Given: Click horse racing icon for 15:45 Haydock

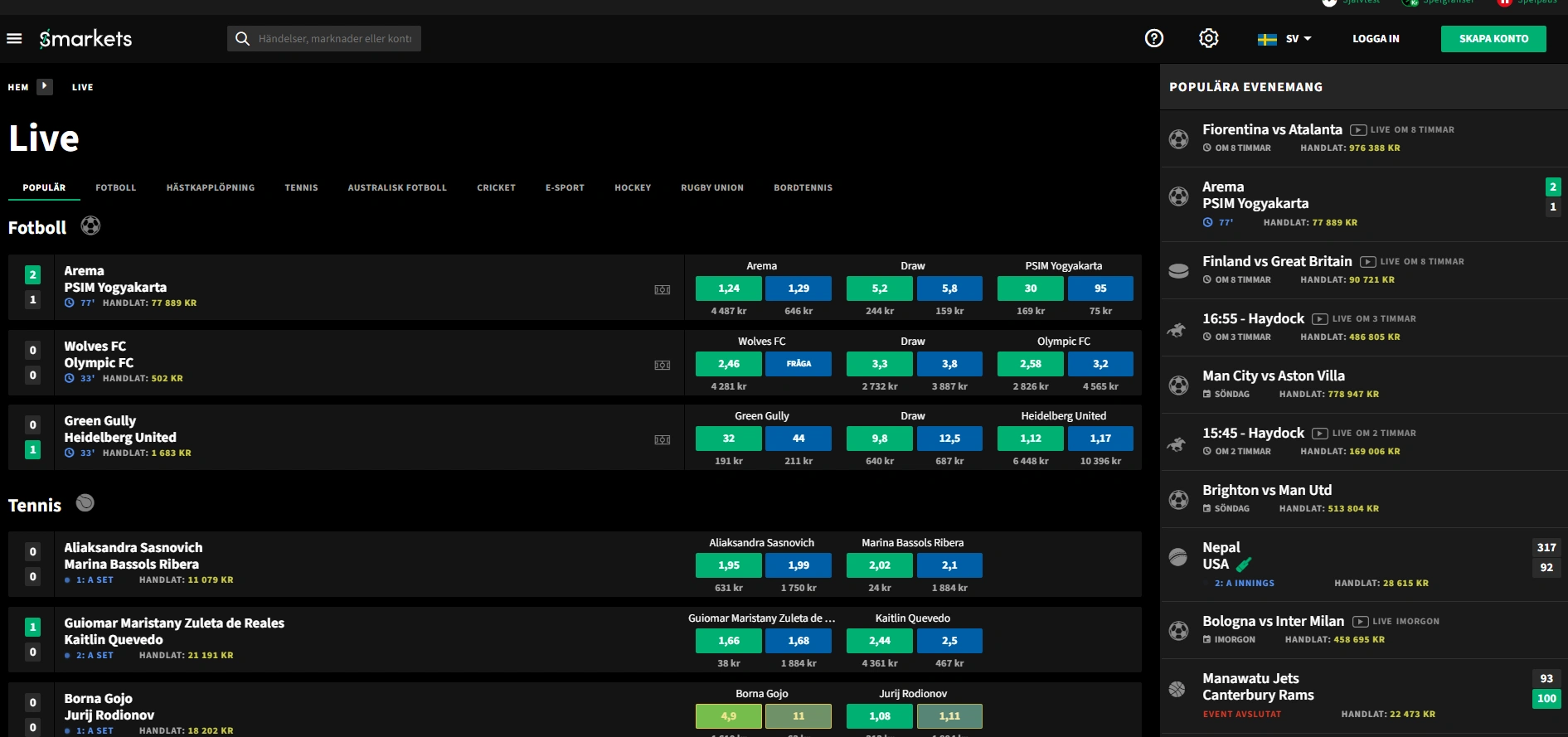Looking at the screenshot, I should [x=1177, y=444].
